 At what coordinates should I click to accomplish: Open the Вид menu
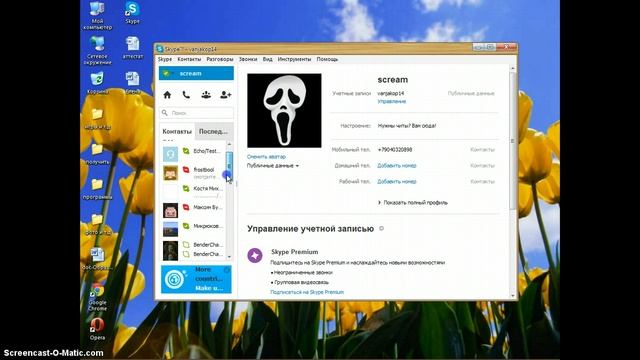(x=267, y=59)
